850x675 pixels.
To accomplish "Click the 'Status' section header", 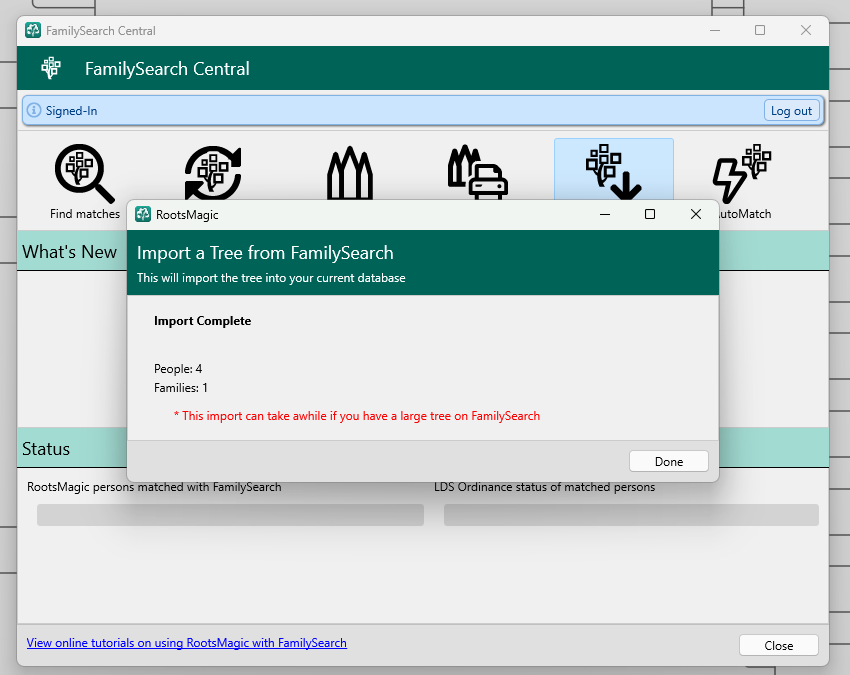I will tap(46, 449).
